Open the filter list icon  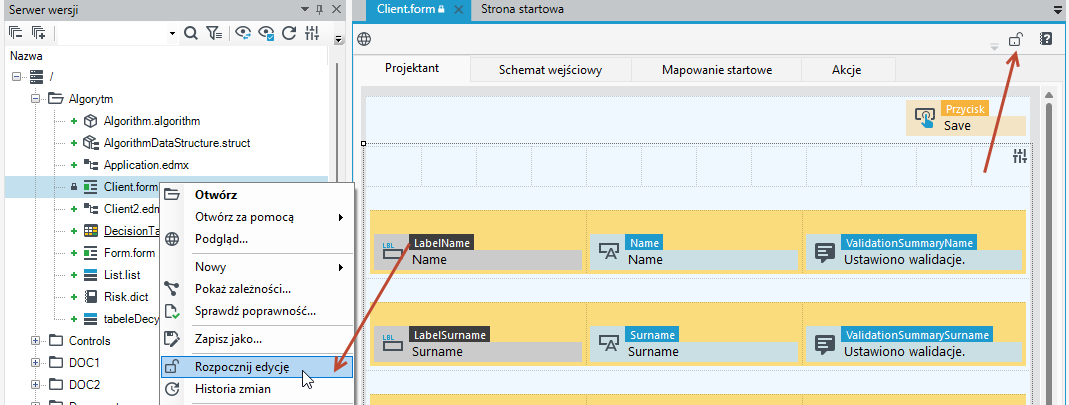(x=214, y=32)
